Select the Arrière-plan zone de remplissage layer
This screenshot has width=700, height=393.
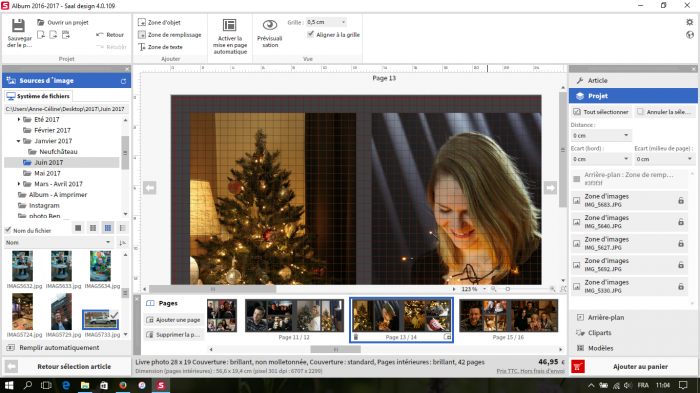pyautogui.click(x=629, y=179)
